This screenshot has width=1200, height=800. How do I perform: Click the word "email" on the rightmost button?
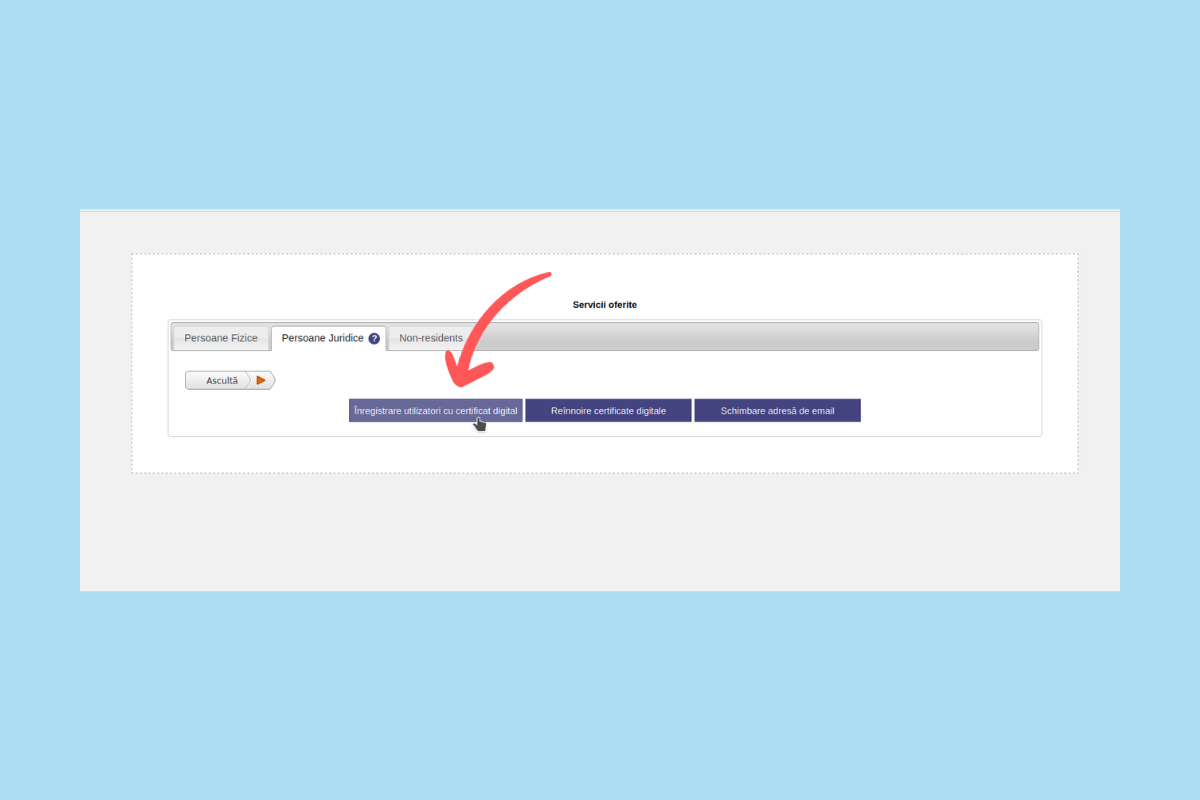point(821,411)
